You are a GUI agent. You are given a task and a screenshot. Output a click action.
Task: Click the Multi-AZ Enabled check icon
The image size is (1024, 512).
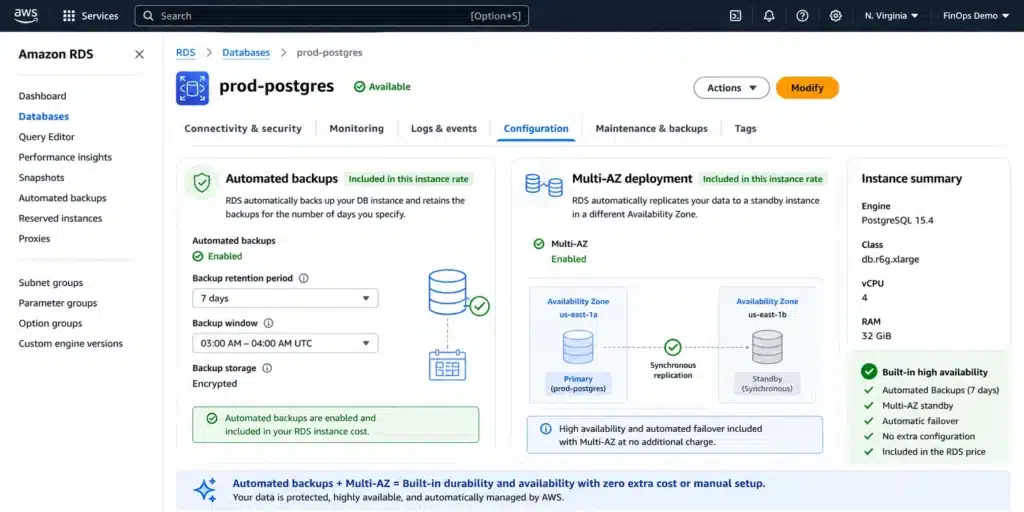539,244
